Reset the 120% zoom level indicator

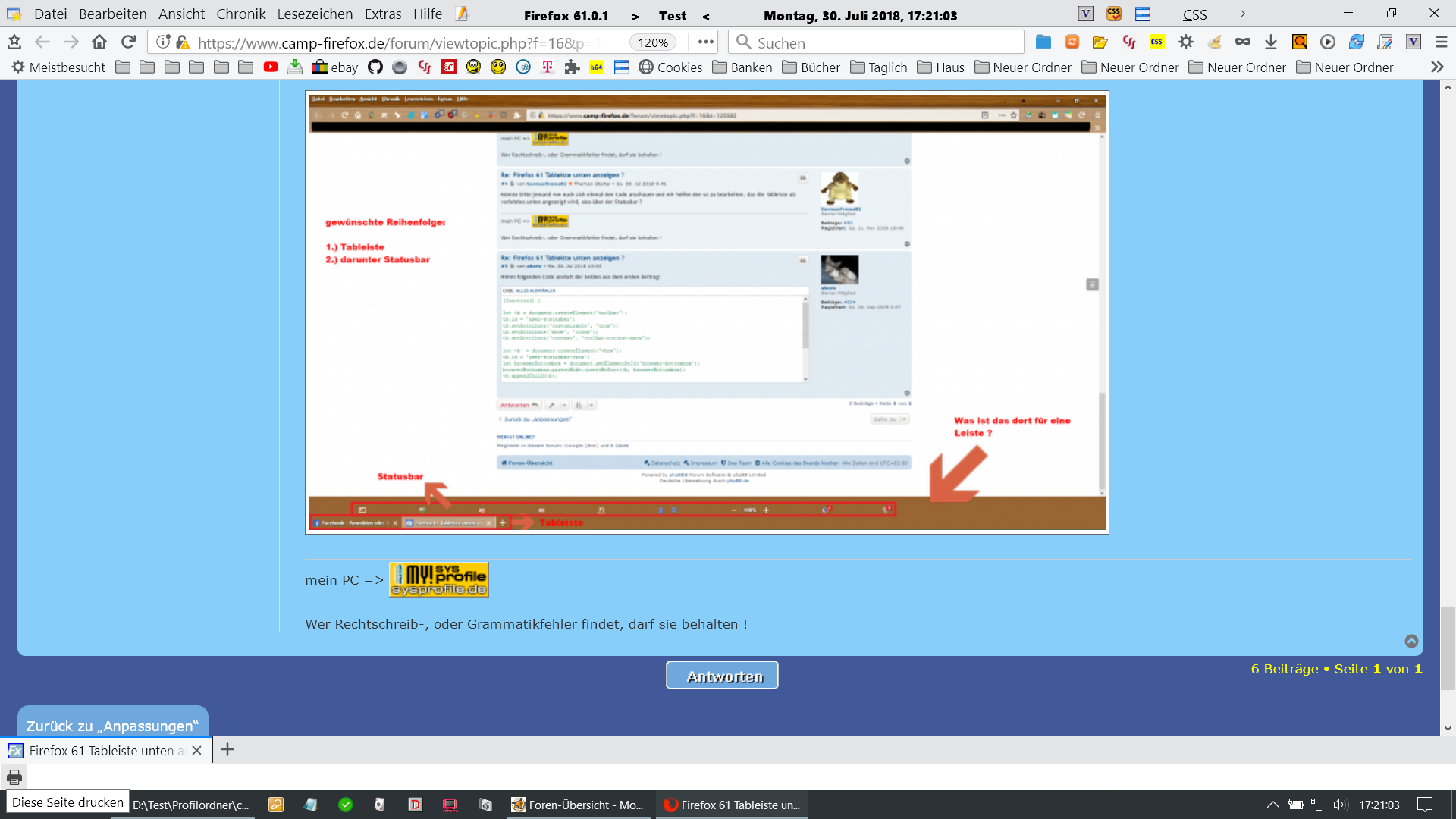653,43
